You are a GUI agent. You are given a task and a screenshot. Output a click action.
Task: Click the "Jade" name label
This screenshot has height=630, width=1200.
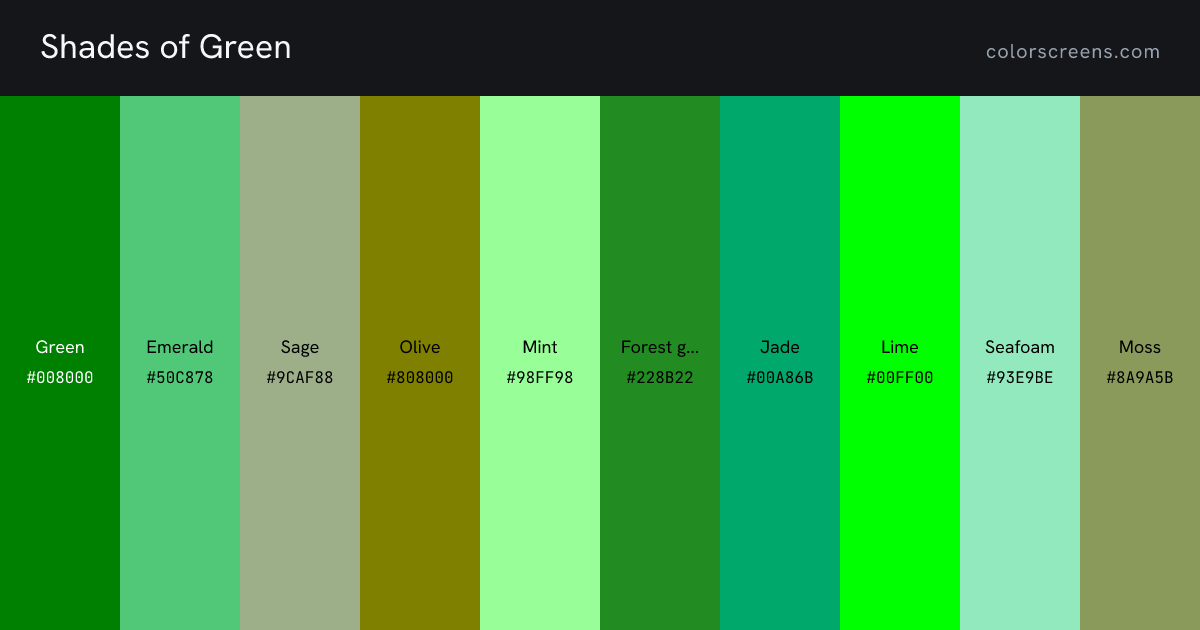pos(780,347)
